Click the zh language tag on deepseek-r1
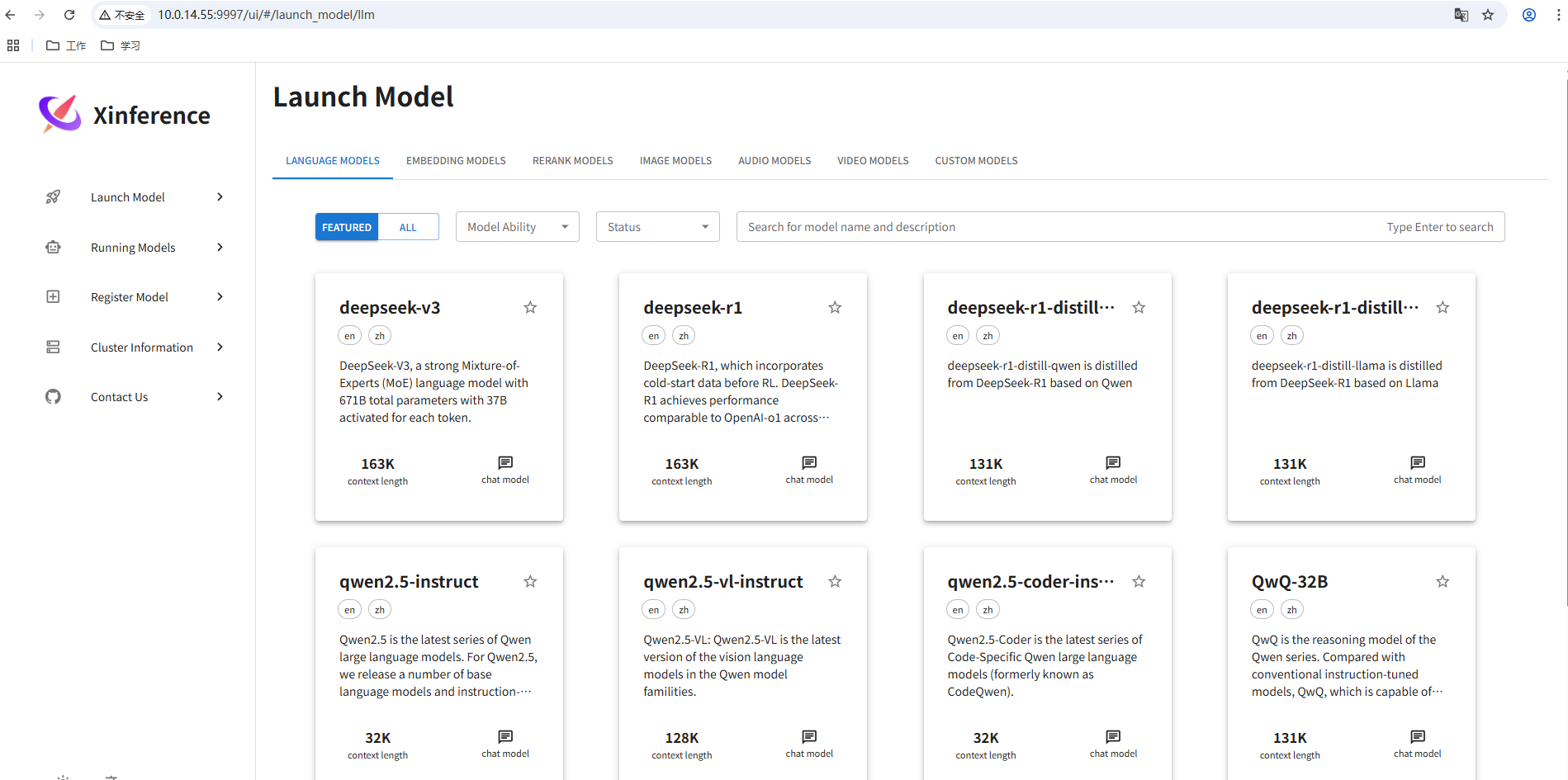This screenshot has width=1568, height=780. coord(684,336)
